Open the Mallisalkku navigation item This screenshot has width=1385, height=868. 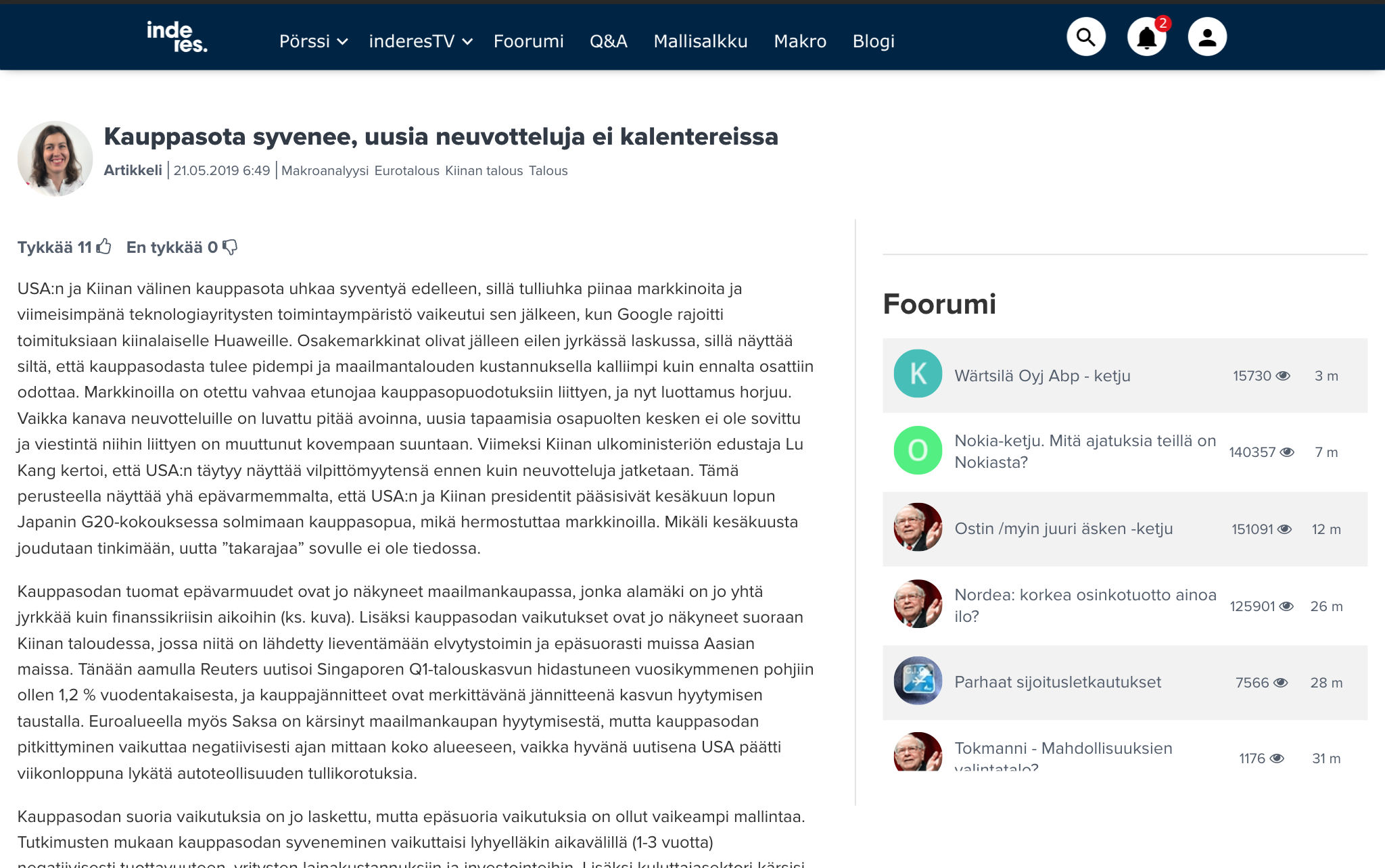(701, 41)
